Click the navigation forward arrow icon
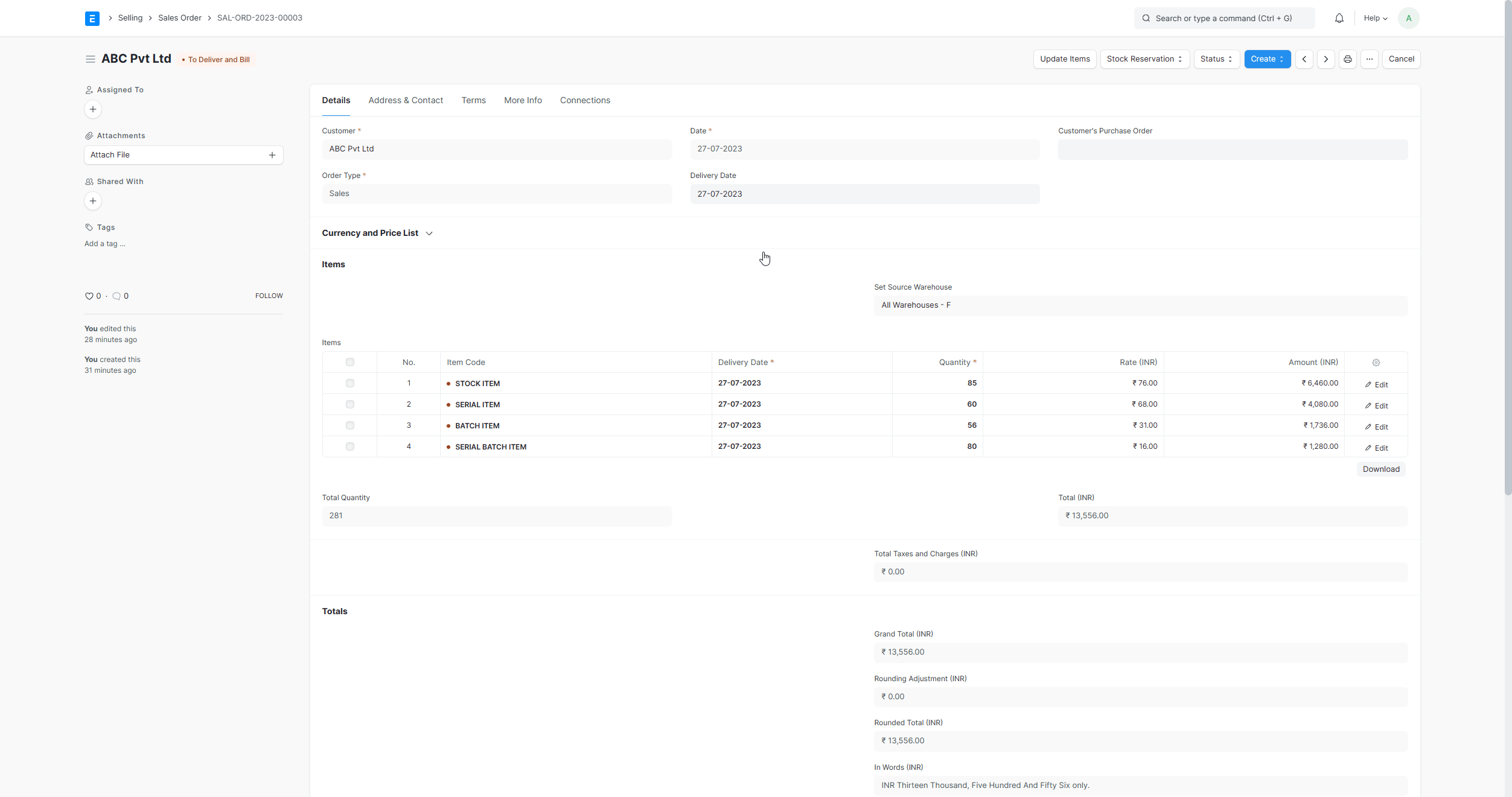This screenshot has width=1512, height=797. pyautogui.click(x=1326, y=59)
